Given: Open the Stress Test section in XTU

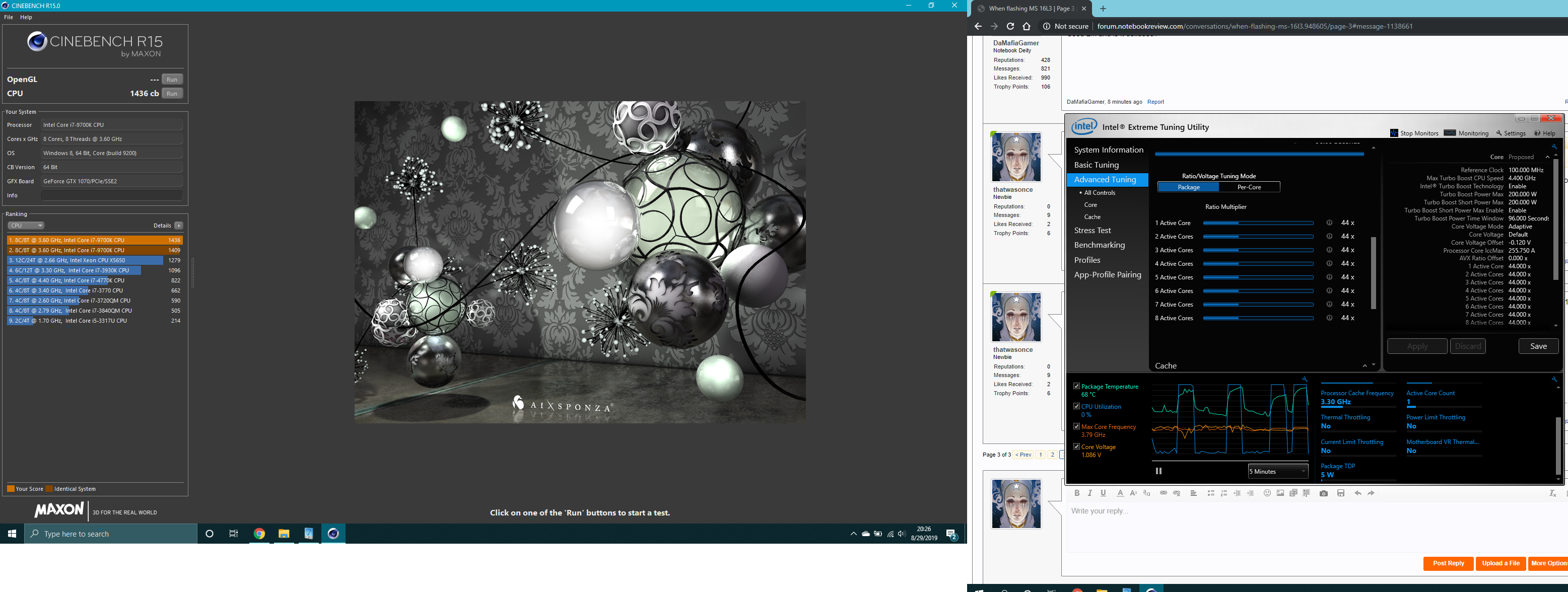Looking at the screenshot, I should click(x=1093, y=231).
